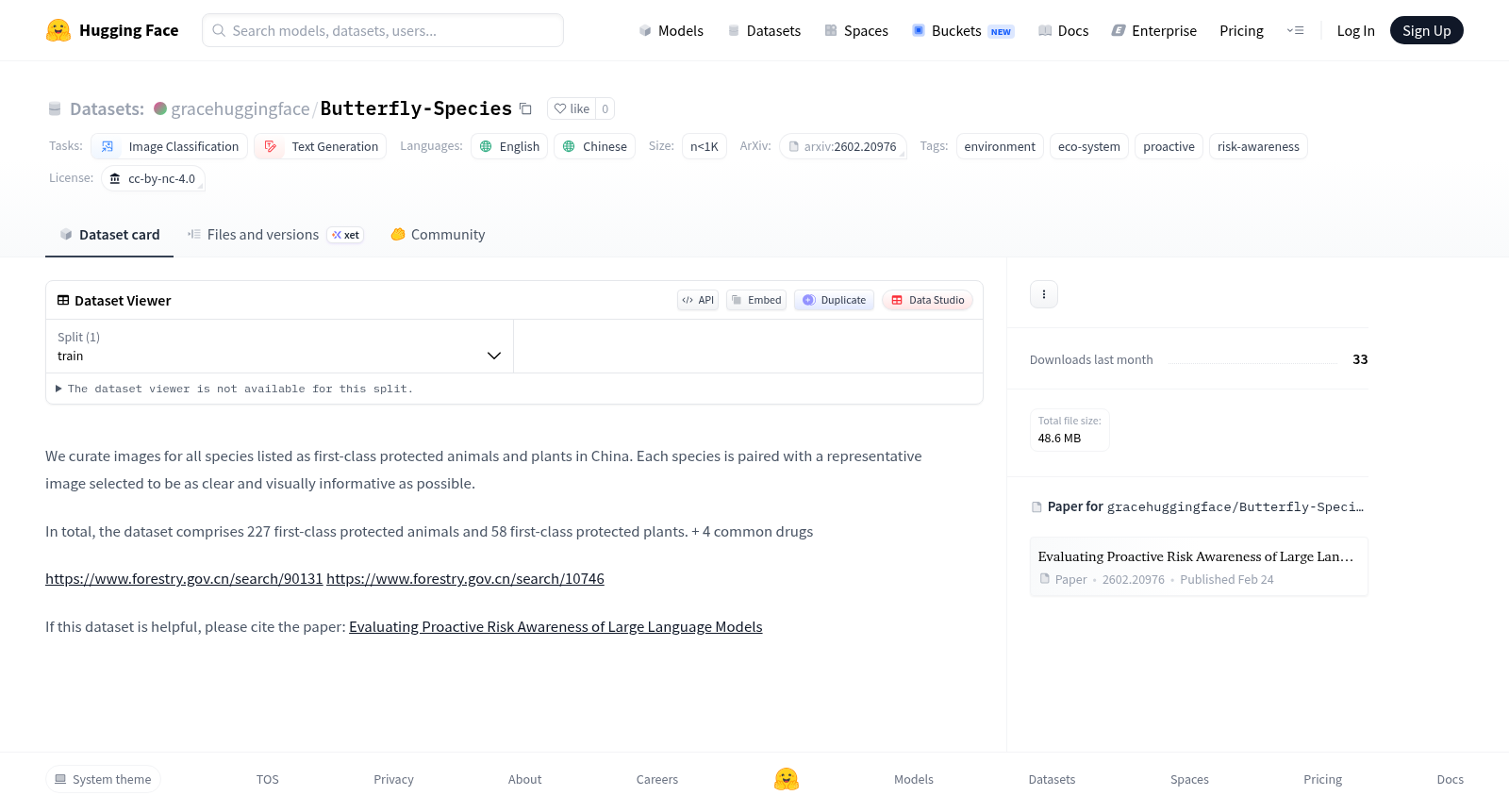Viewport: 1509px width, 812px height.
Task: Click the Embed button
Action: point(756,300)
